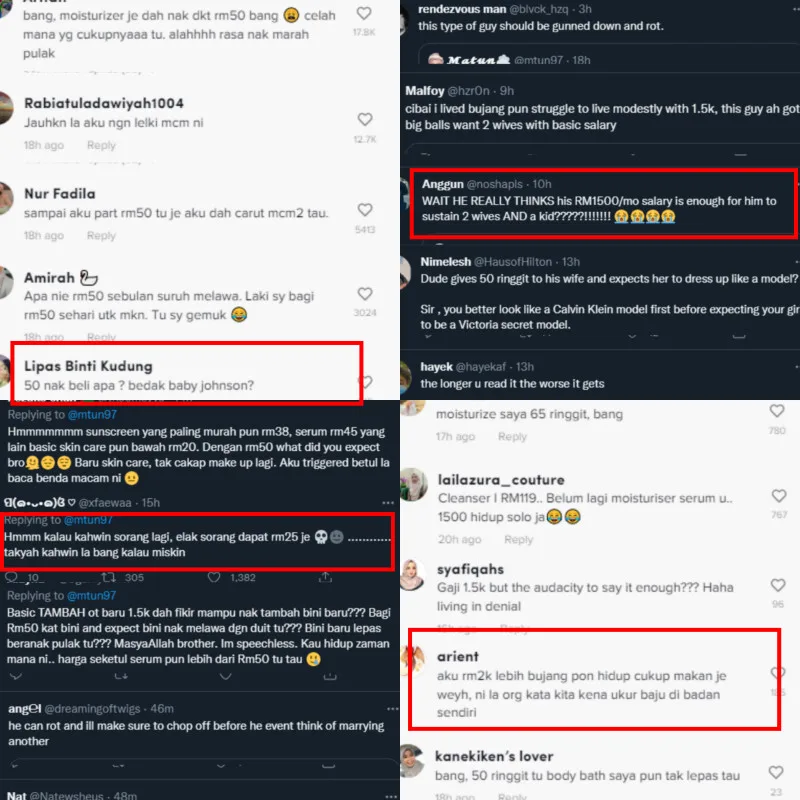
Task: Open three-dot menu on xfaewaa's tweet
Action: coord(388,503)
